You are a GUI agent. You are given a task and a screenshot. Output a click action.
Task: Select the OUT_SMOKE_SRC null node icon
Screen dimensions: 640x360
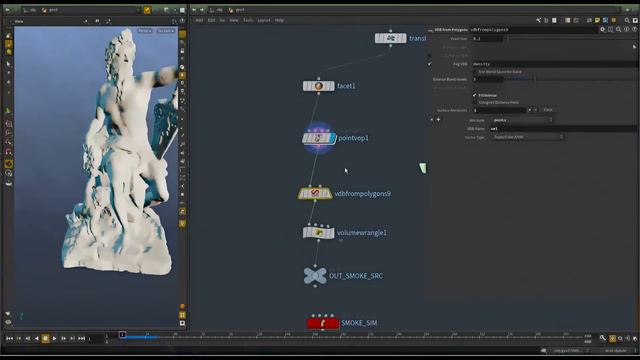click(x=315, y=276)
